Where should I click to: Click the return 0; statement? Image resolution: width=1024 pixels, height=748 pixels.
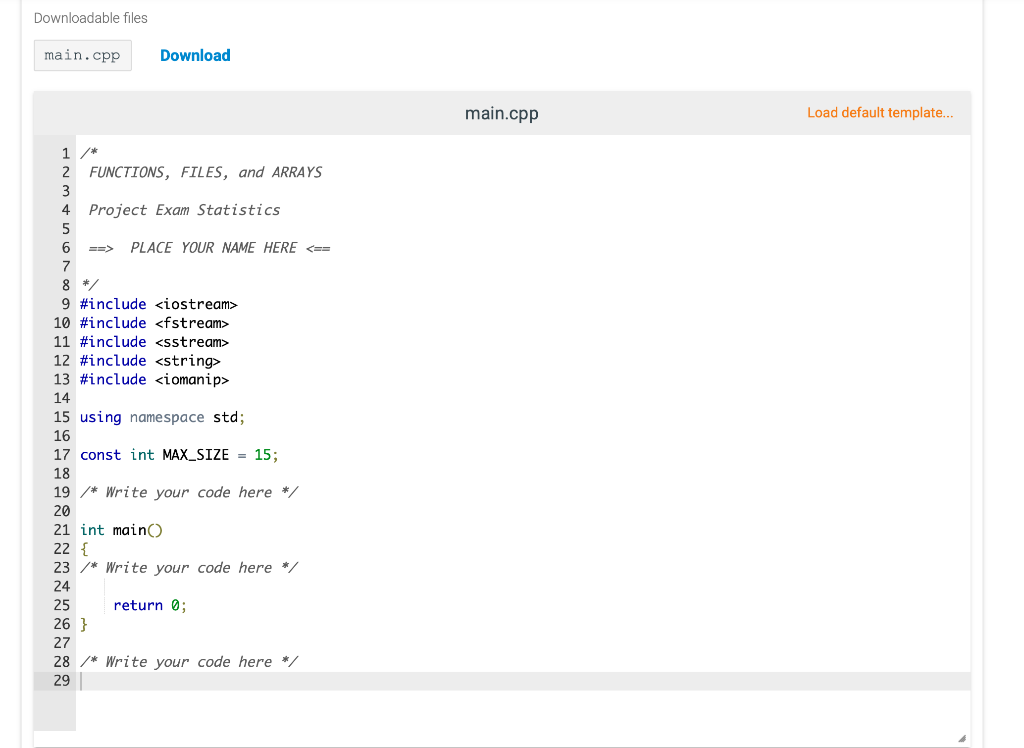click(x=150, y=605)
